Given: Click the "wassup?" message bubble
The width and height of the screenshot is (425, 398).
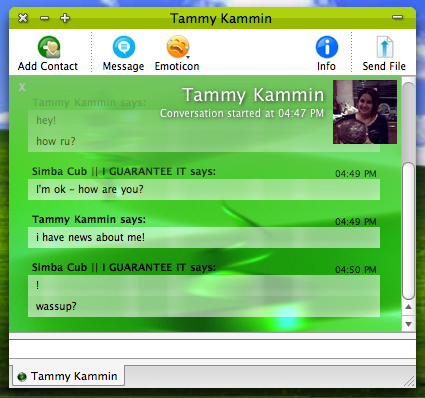Looking at the screenshot, I should [x=204, y=306].
